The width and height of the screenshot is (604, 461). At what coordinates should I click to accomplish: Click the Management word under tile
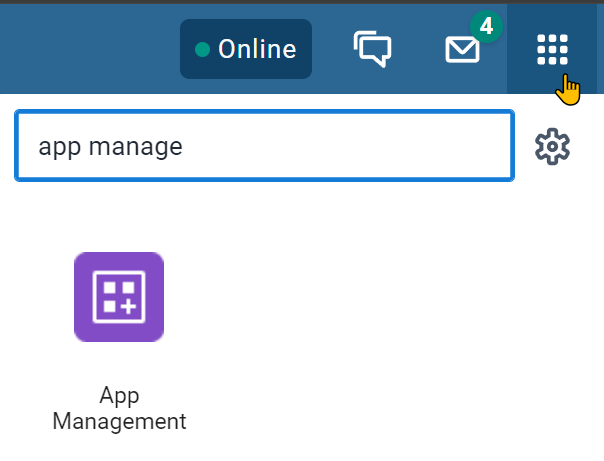[119, 421]
